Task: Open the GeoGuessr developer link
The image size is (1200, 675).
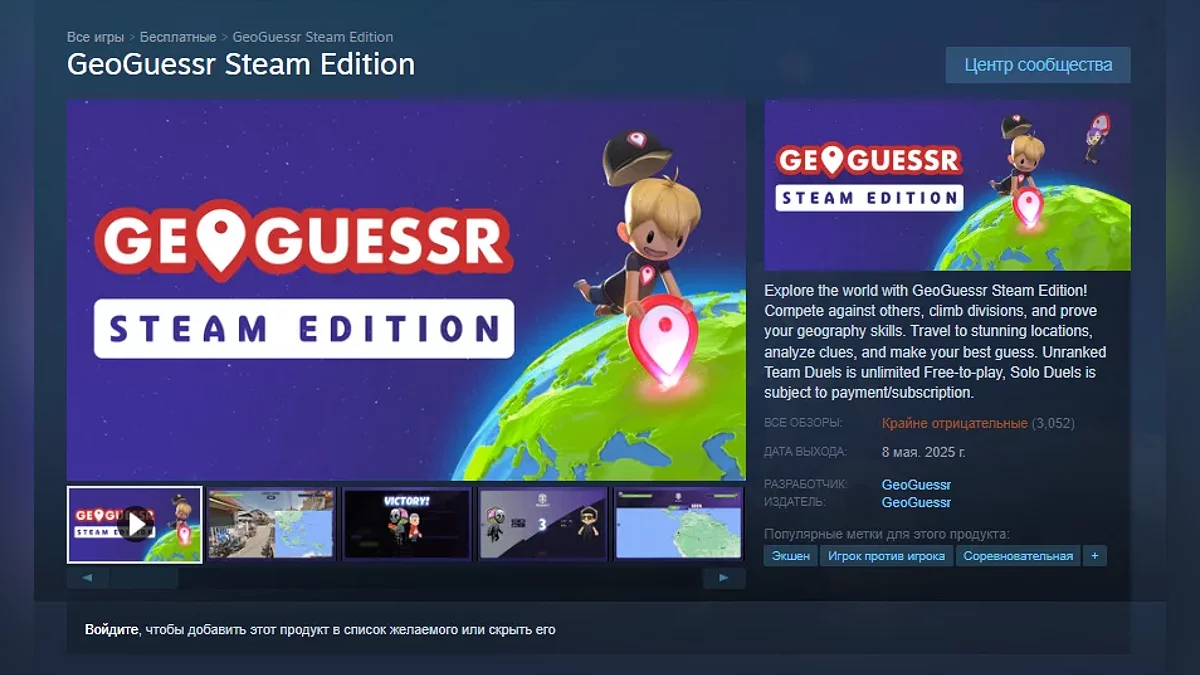Action: coord(916,485)
